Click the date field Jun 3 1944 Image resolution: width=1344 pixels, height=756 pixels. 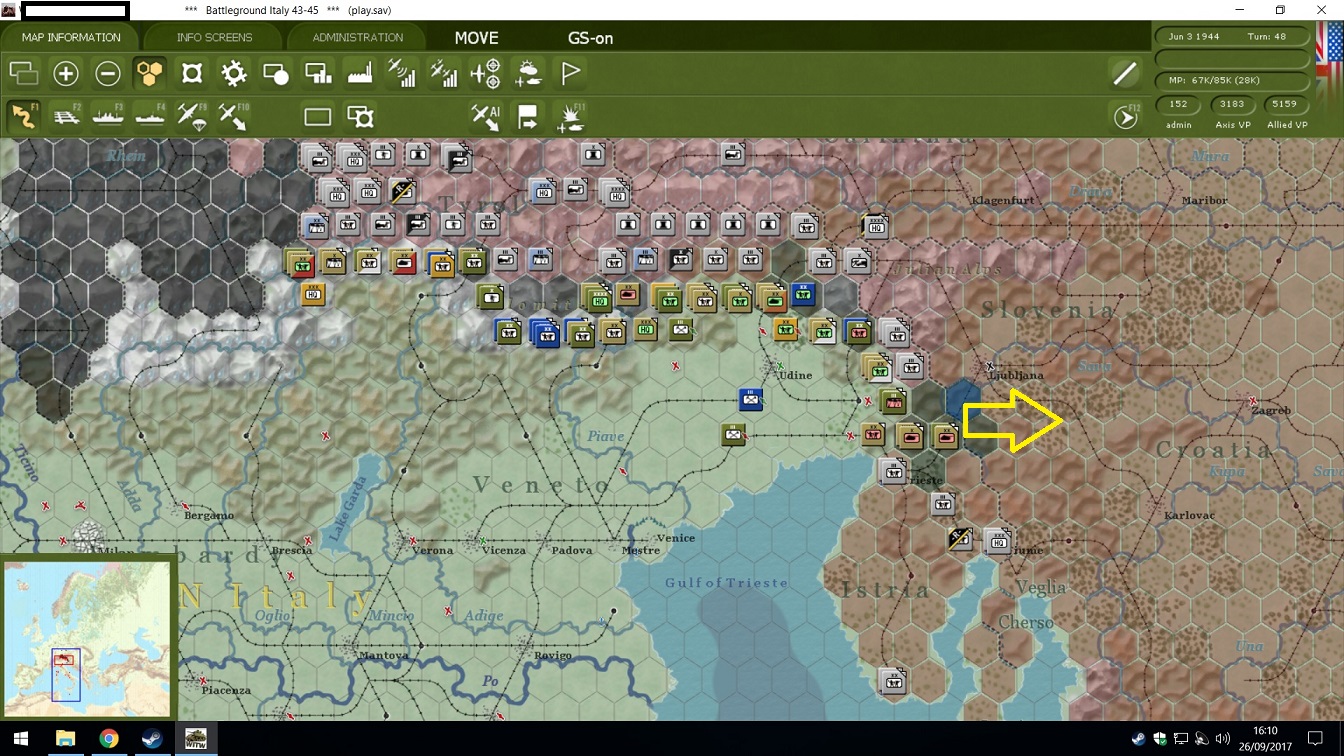tap(1195, 36)
